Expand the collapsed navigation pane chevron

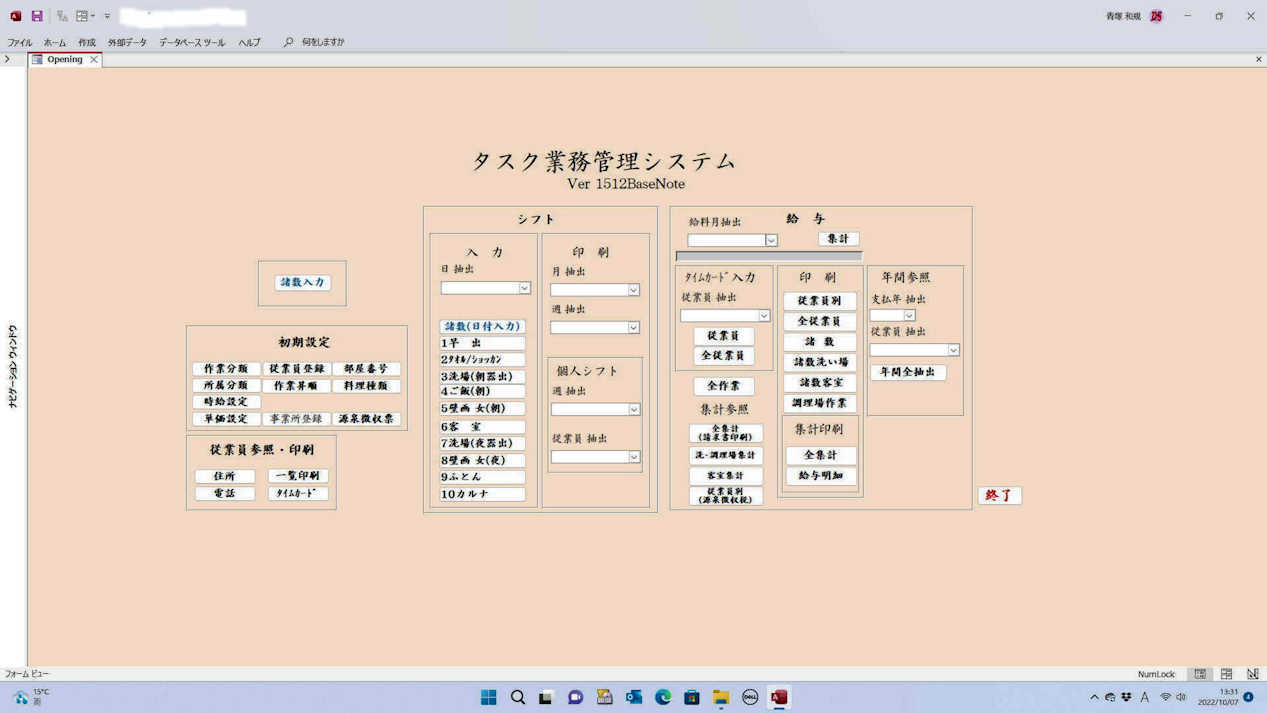[7, 59]
